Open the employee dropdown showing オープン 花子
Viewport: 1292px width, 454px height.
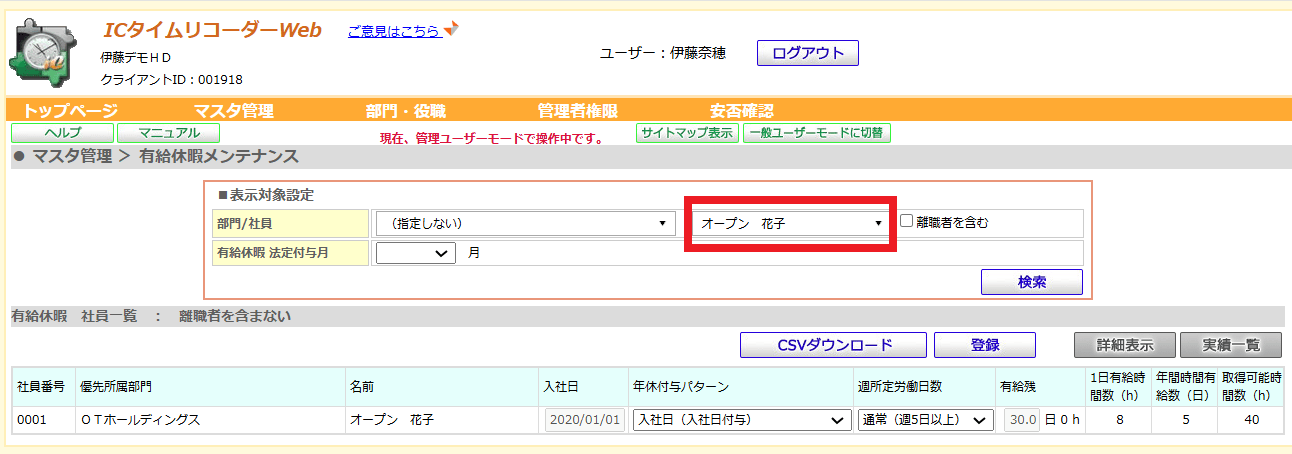tap(790, 223)
